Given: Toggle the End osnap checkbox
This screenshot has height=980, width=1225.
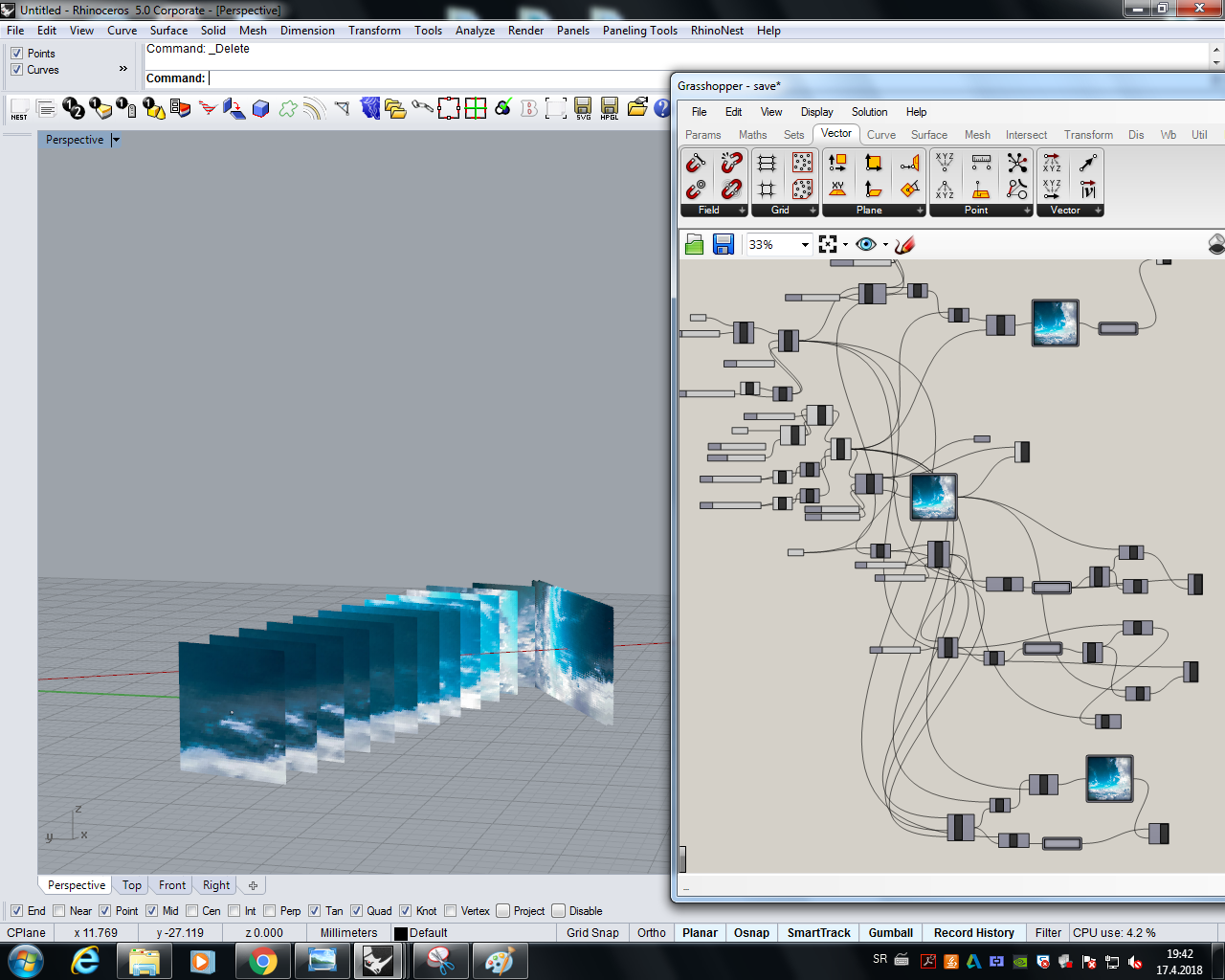Looking at the screenshot, I should (x=16, y=911).
